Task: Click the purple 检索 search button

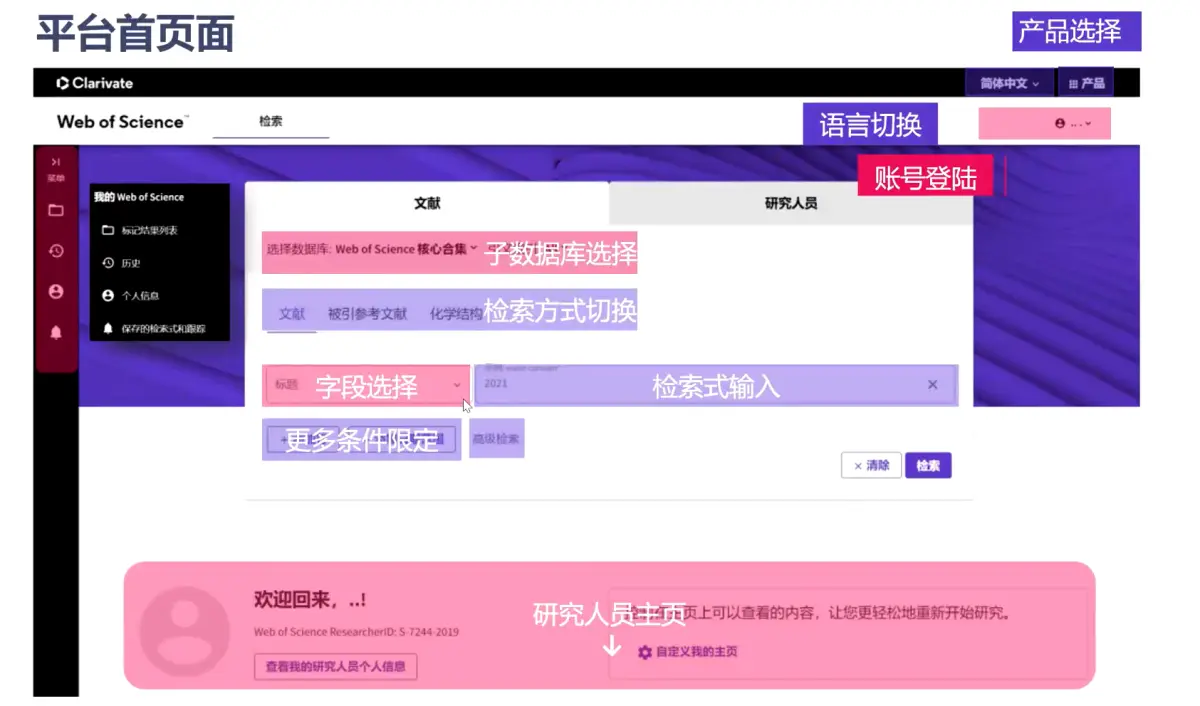Action: pos(928,465)
